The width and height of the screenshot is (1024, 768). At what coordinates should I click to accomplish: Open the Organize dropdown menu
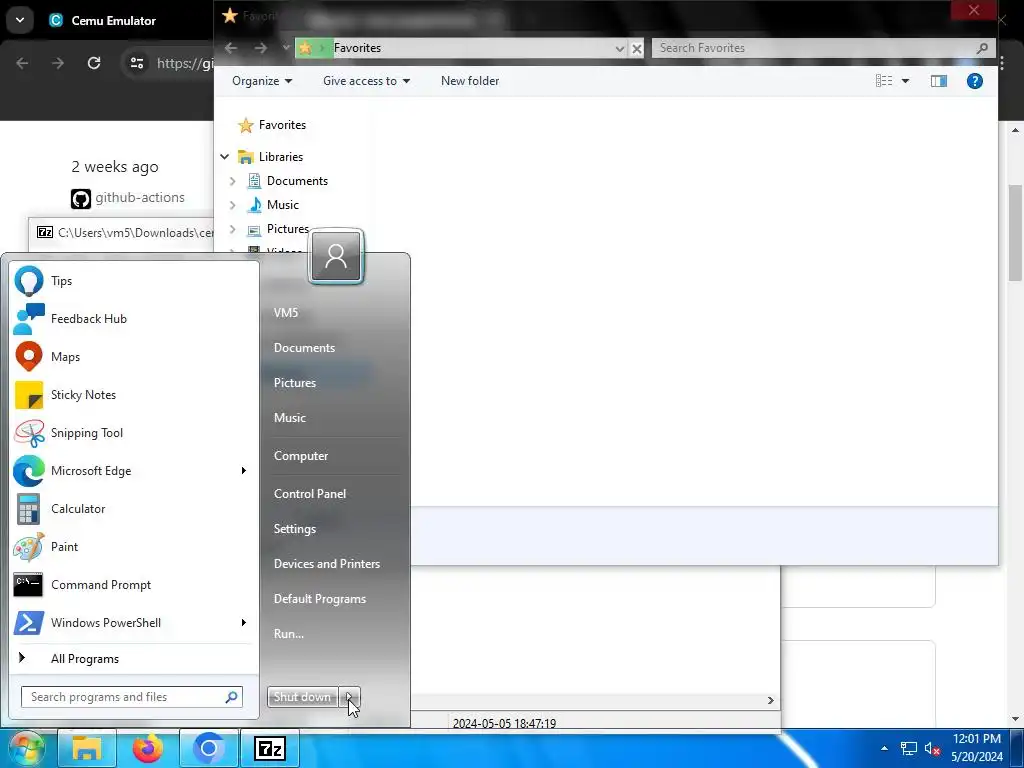262,81
